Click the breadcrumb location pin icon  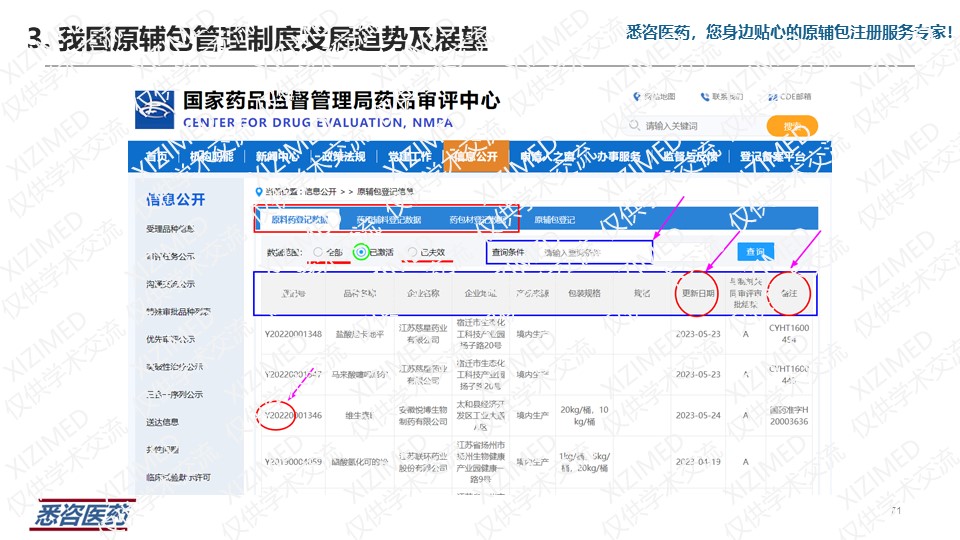[259, 191]
